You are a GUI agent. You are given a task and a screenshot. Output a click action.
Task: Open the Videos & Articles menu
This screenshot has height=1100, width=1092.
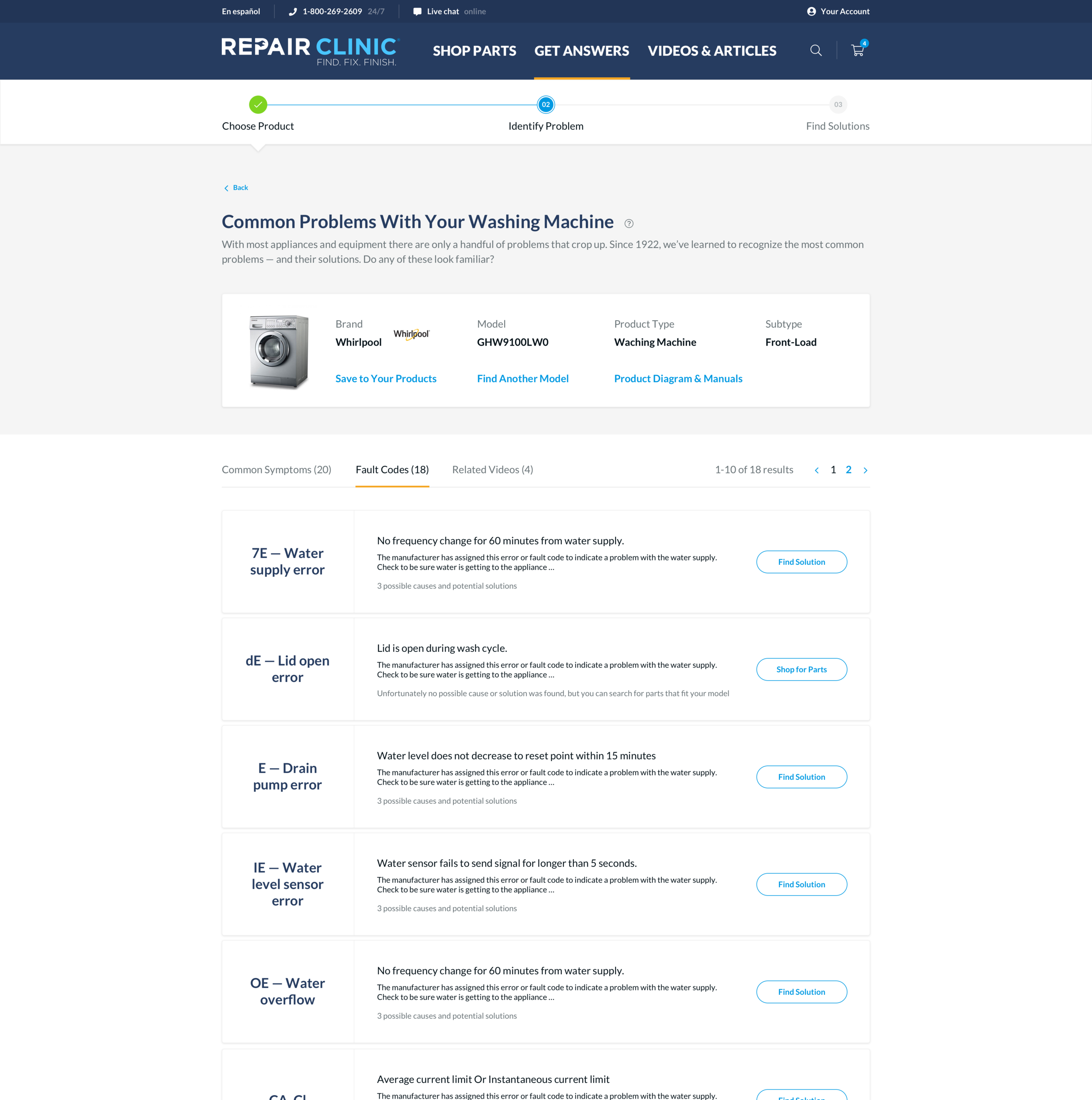712,51
